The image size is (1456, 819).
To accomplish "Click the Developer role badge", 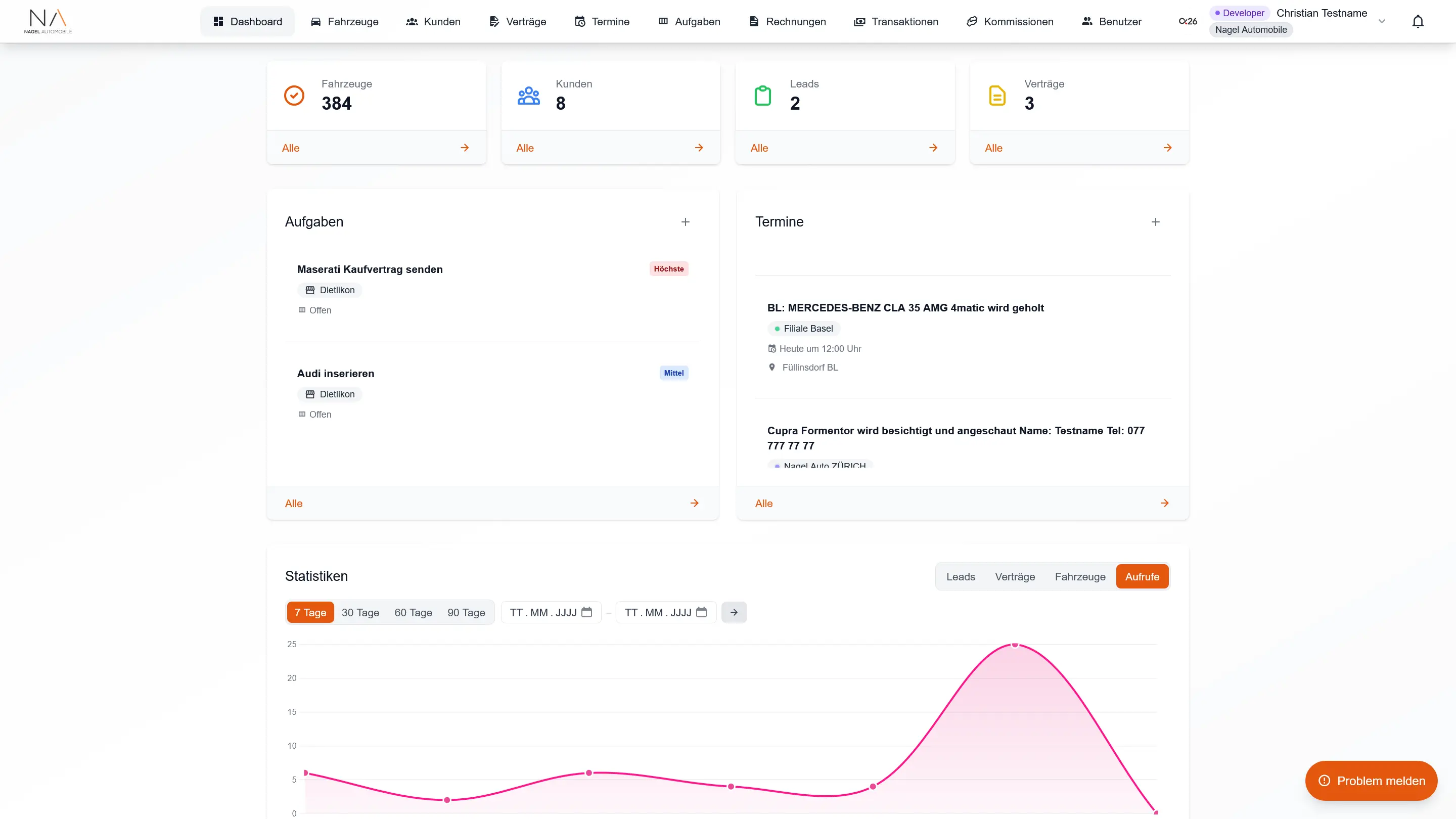I will coord(1239,13).
